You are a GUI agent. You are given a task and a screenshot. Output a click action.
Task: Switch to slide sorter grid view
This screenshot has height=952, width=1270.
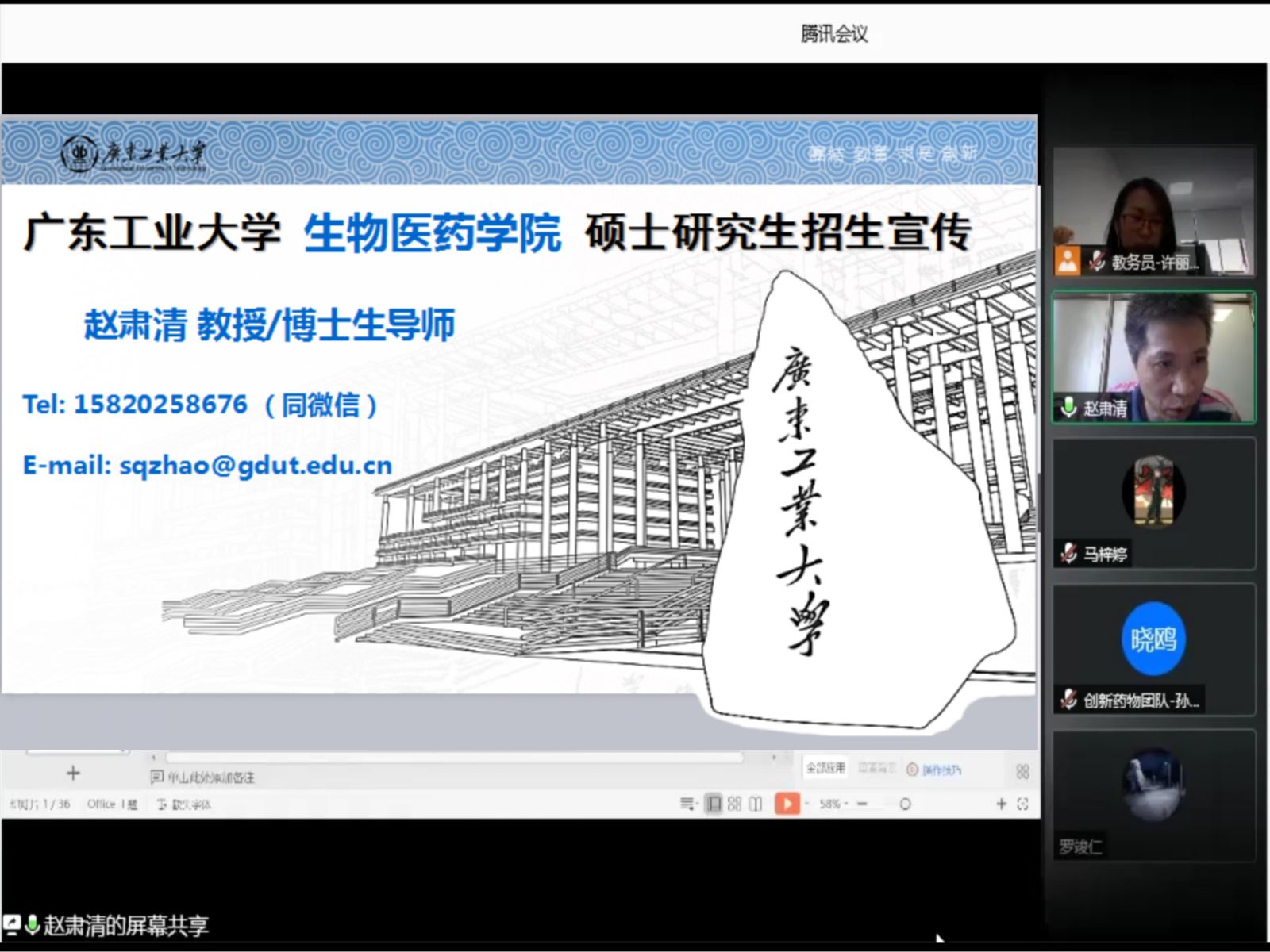point(734,804)
